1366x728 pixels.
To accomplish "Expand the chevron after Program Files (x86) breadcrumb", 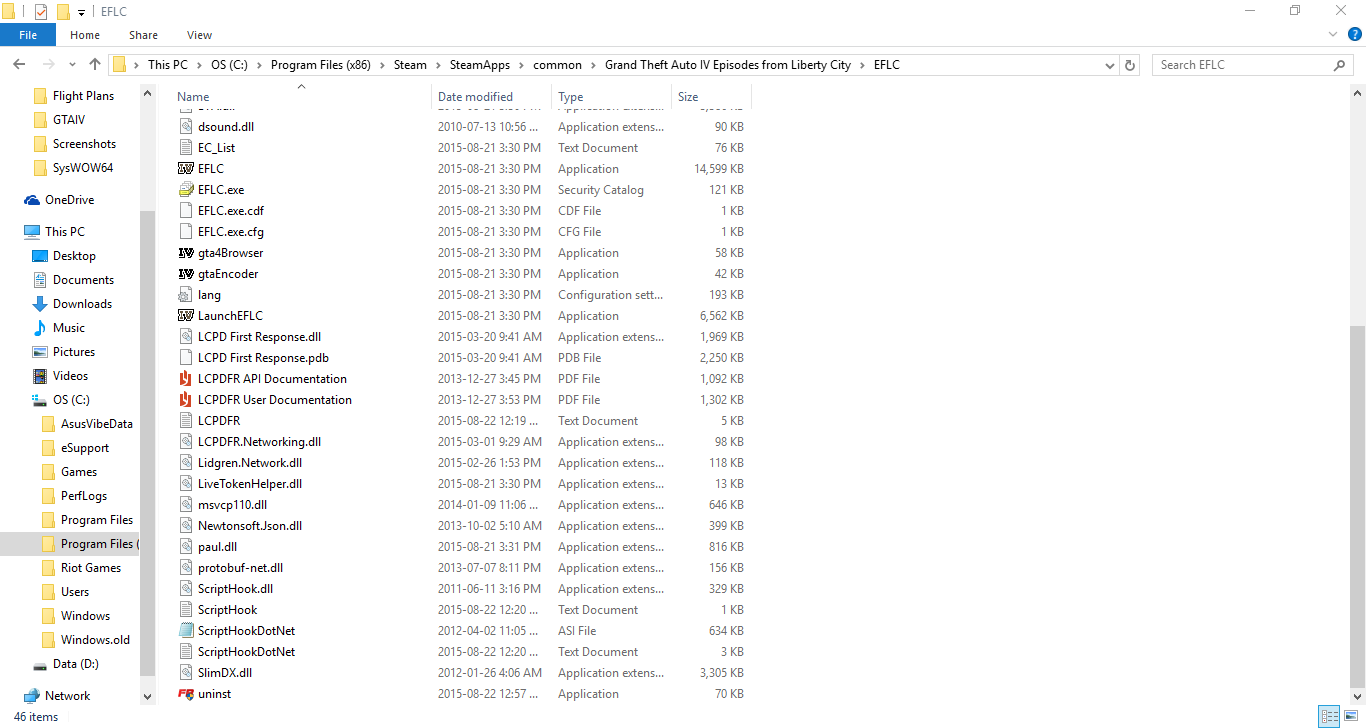I will tap(382, 65).
